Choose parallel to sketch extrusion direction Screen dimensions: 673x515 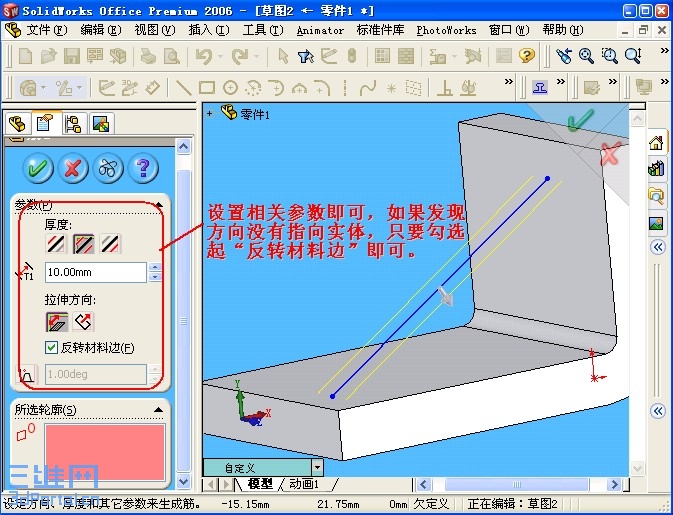(x=57, y=322)
